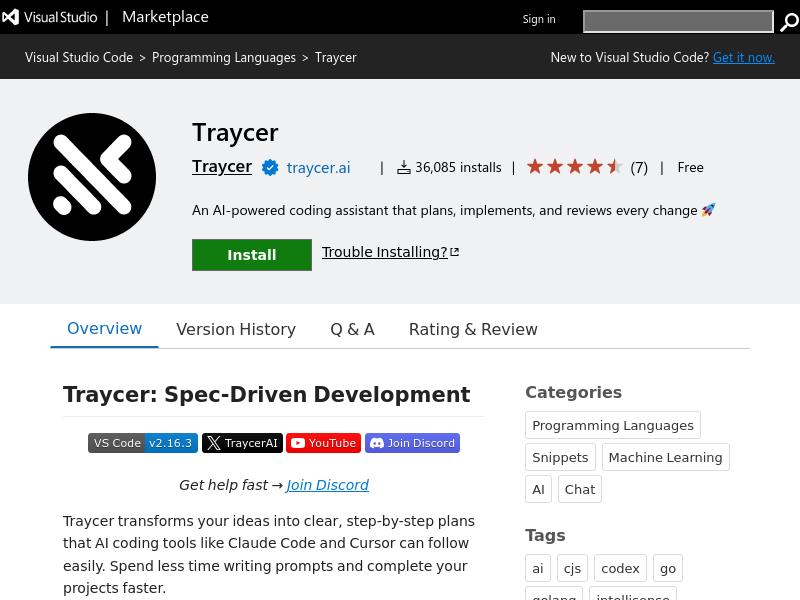This screenshot has width=800, height=600.
Task: Click the Join Discord badge
Action: pyautogui.click(x=412, y=443)
